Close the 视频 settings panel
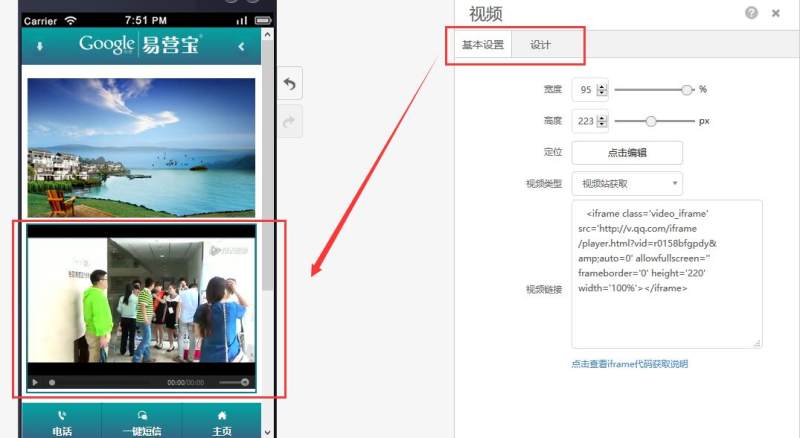Viewport: 800px width, 438px height. (776, 13)
